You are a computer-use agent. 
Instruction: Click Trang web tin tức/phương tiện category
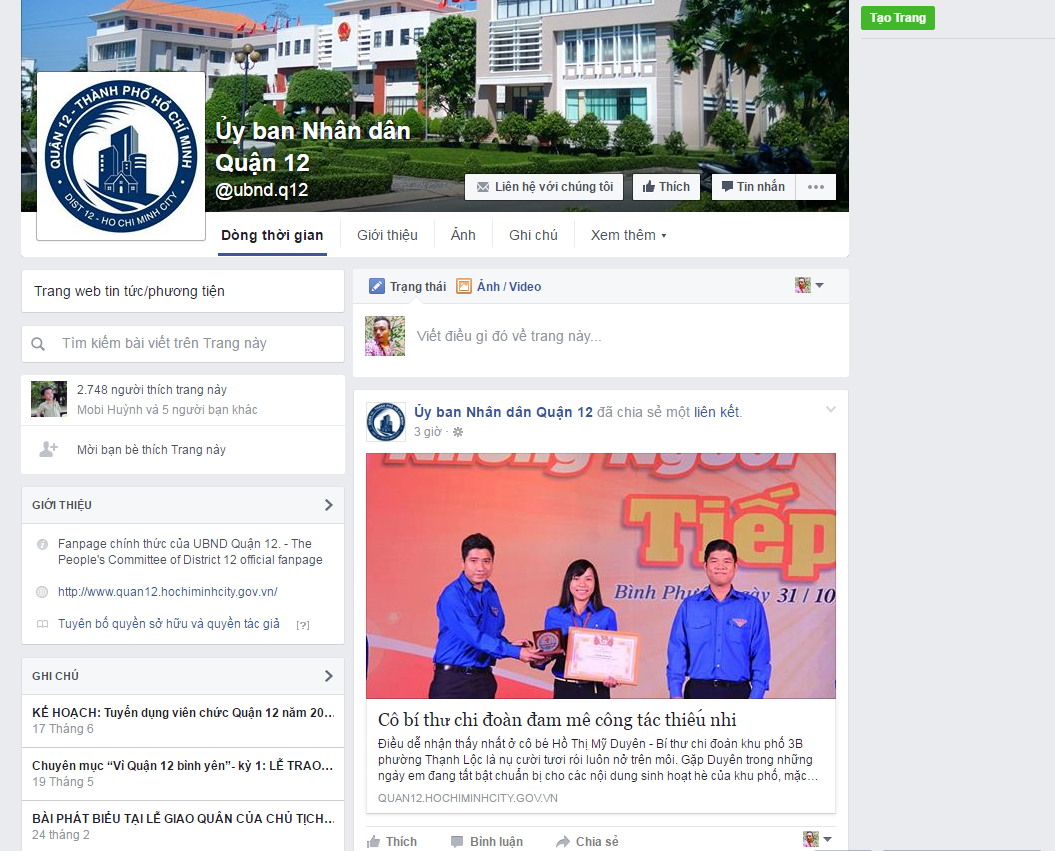pos(129,291)
